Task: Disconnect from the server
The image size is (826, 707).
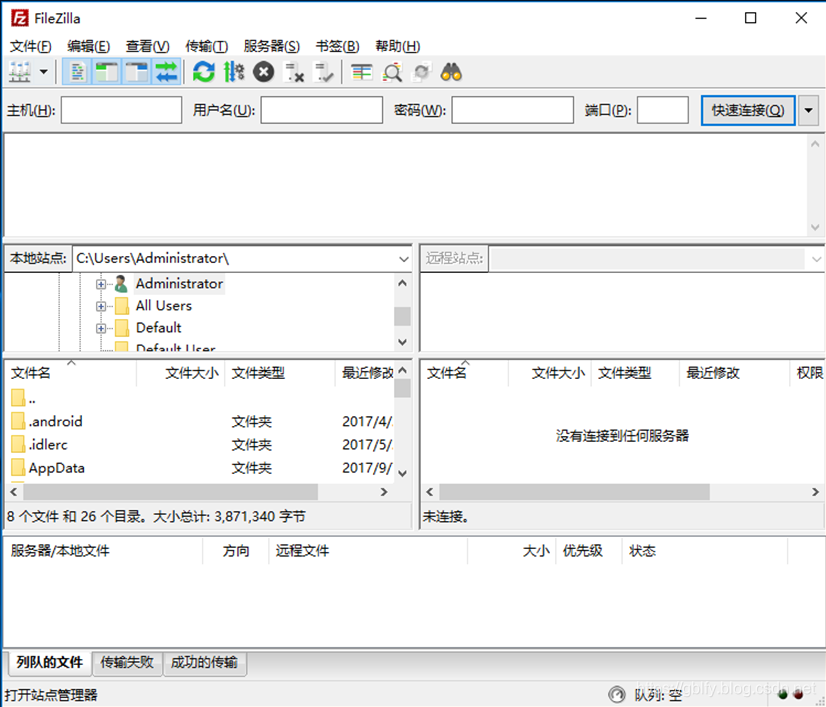Action: (x=292, y=71)
